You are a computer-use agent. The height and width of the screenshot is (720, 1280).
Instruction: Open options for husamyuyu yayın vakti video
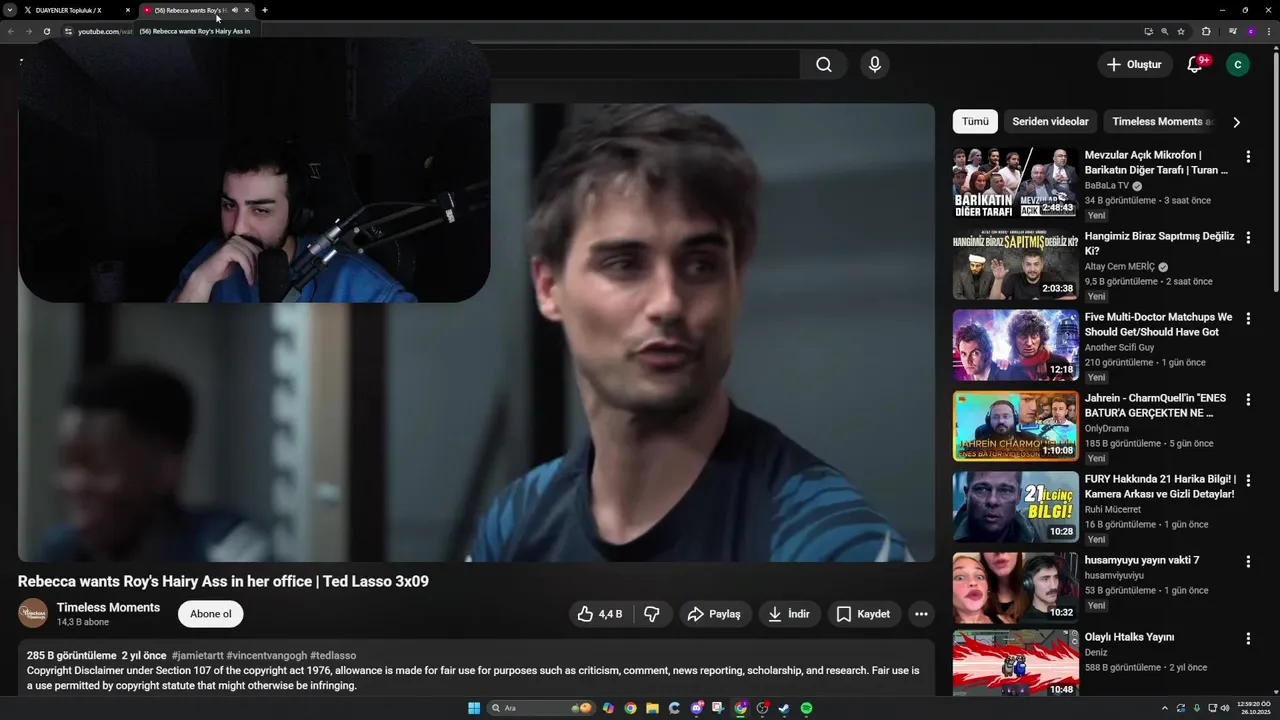click(1248, 562)
